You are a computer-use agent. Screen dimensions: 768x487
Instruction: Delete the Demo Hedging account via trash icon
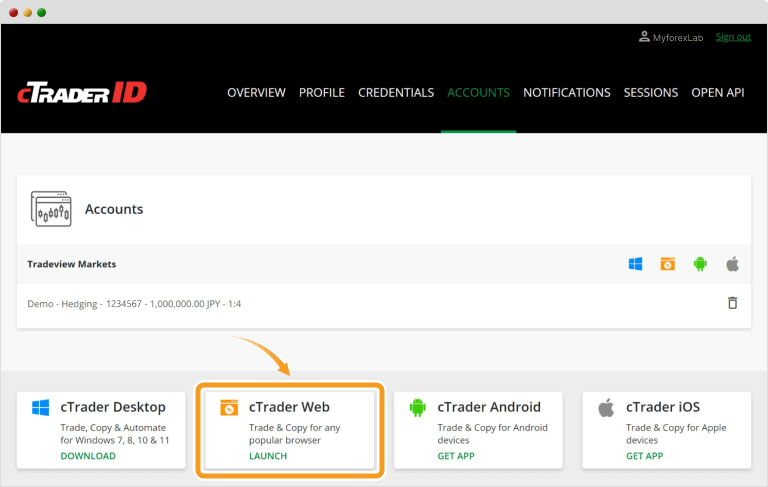pyautogui.click(x=732, y=303)
